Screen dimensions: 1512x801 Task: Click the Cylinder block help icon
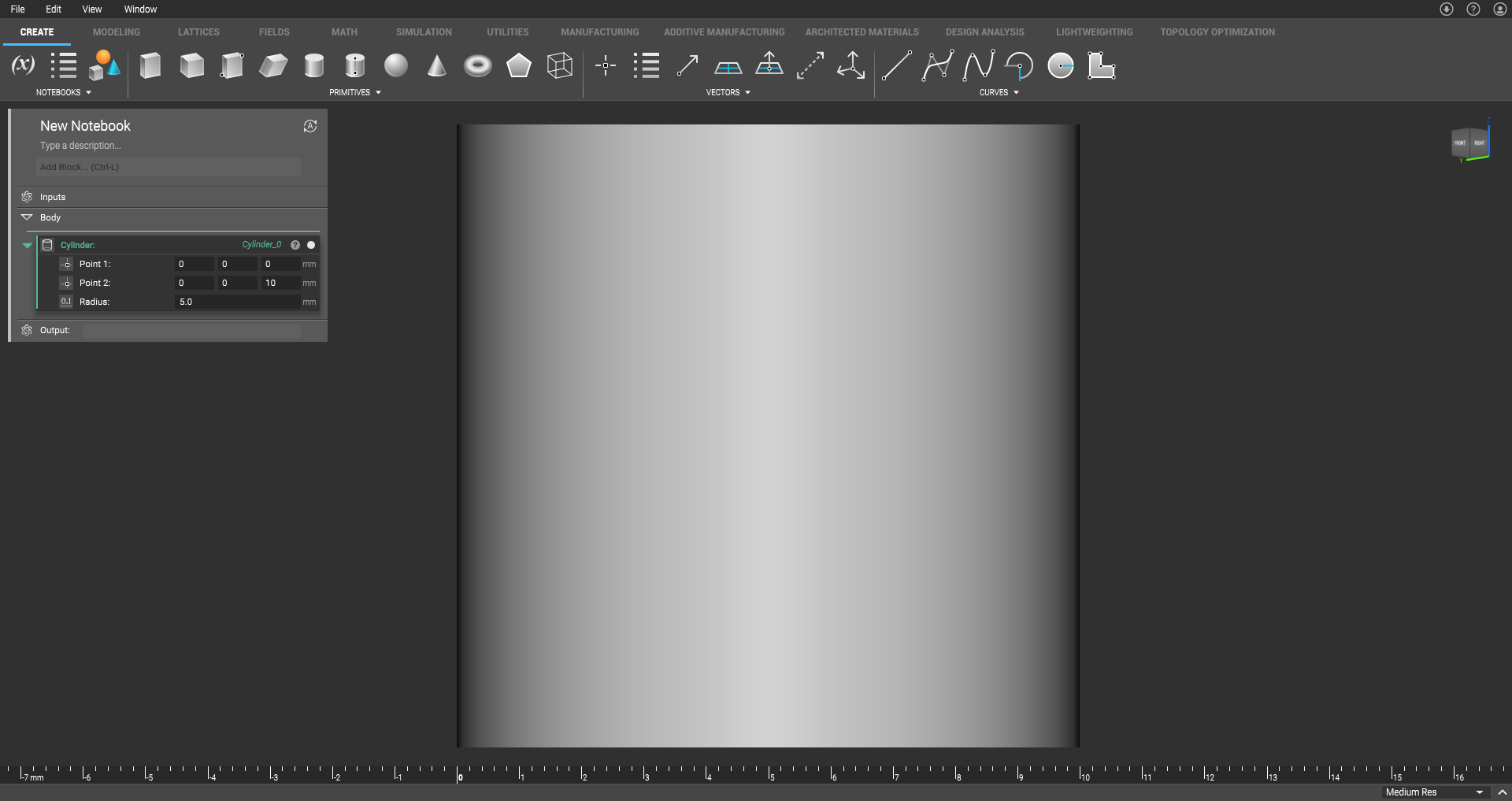pyautogui.click(x=295, y=245)
